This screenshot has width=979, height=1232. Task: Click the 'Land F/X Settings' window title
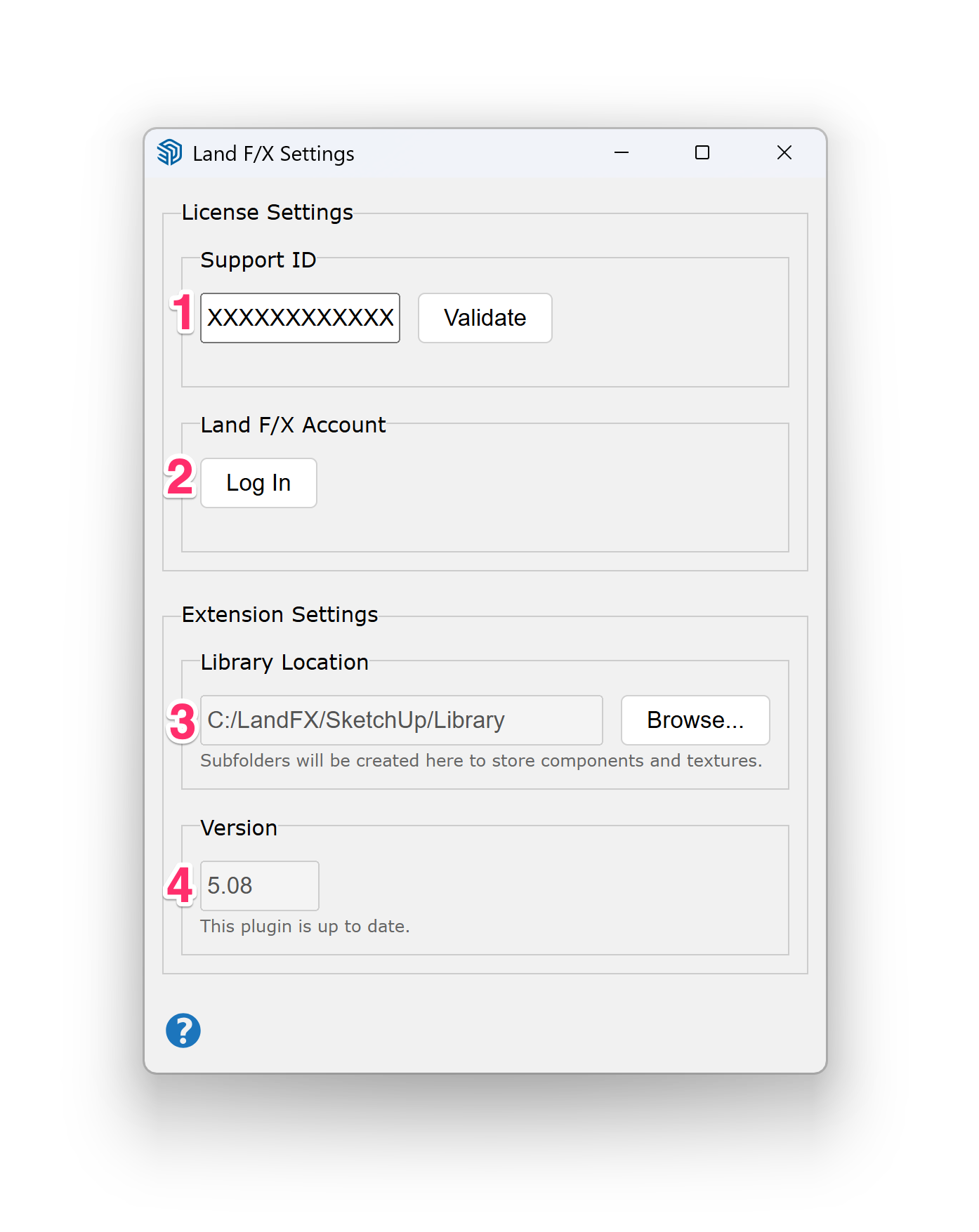point(273,154)
